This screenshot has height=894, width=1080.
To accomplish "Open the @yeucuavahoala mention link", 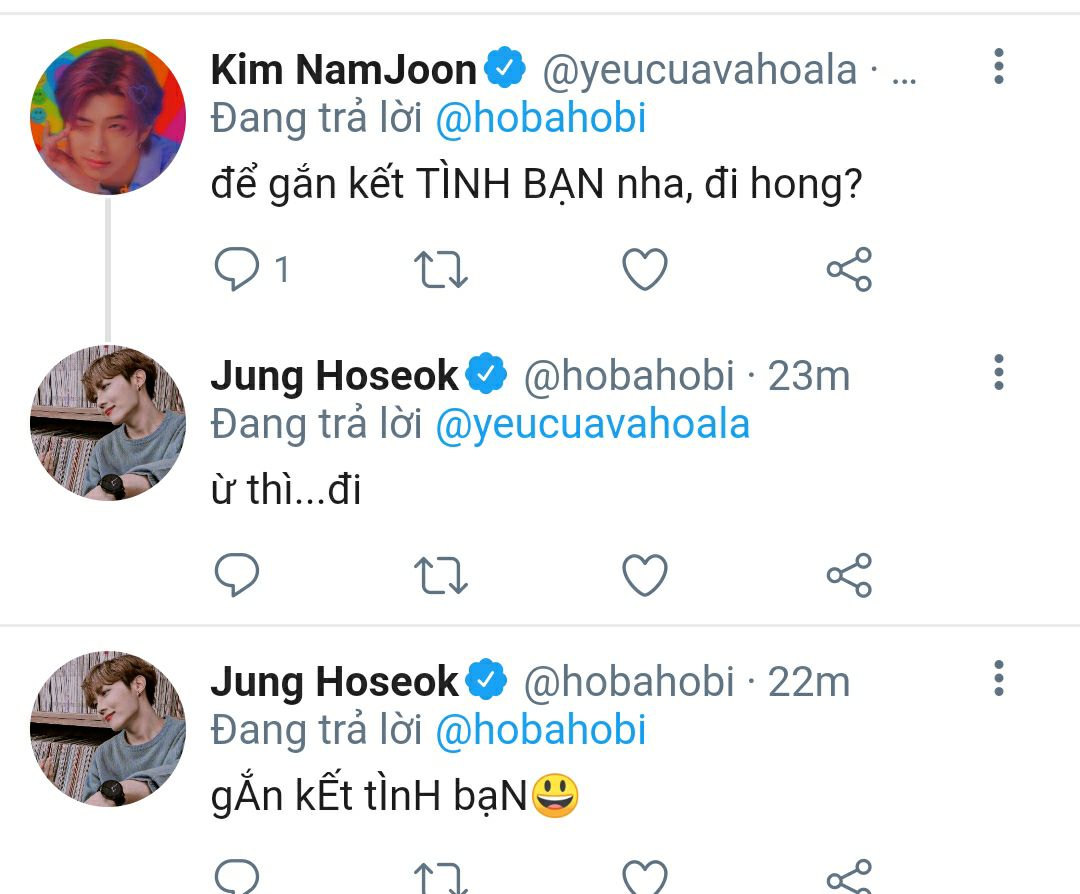I will pos(592,424).
